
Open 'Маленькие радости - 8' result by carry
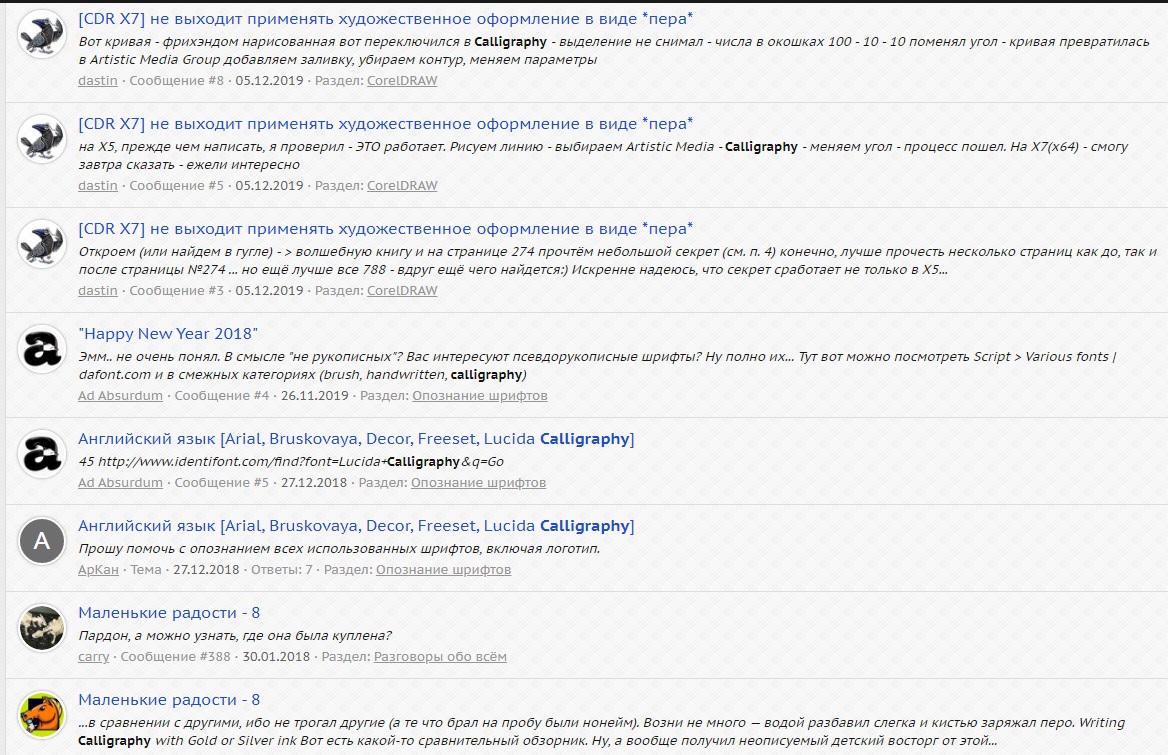click(x=169, y=613)
